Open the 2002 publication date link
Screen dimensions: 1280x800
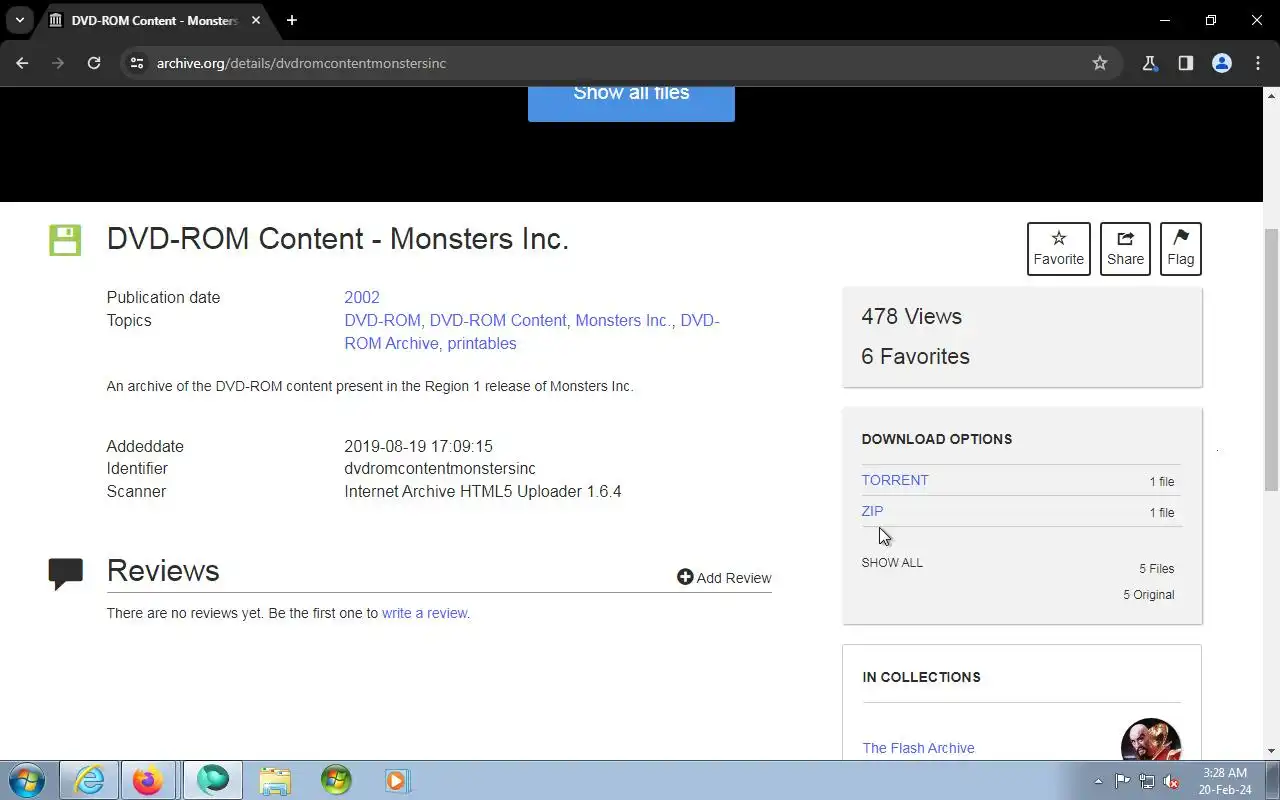[x=362, y=297]
